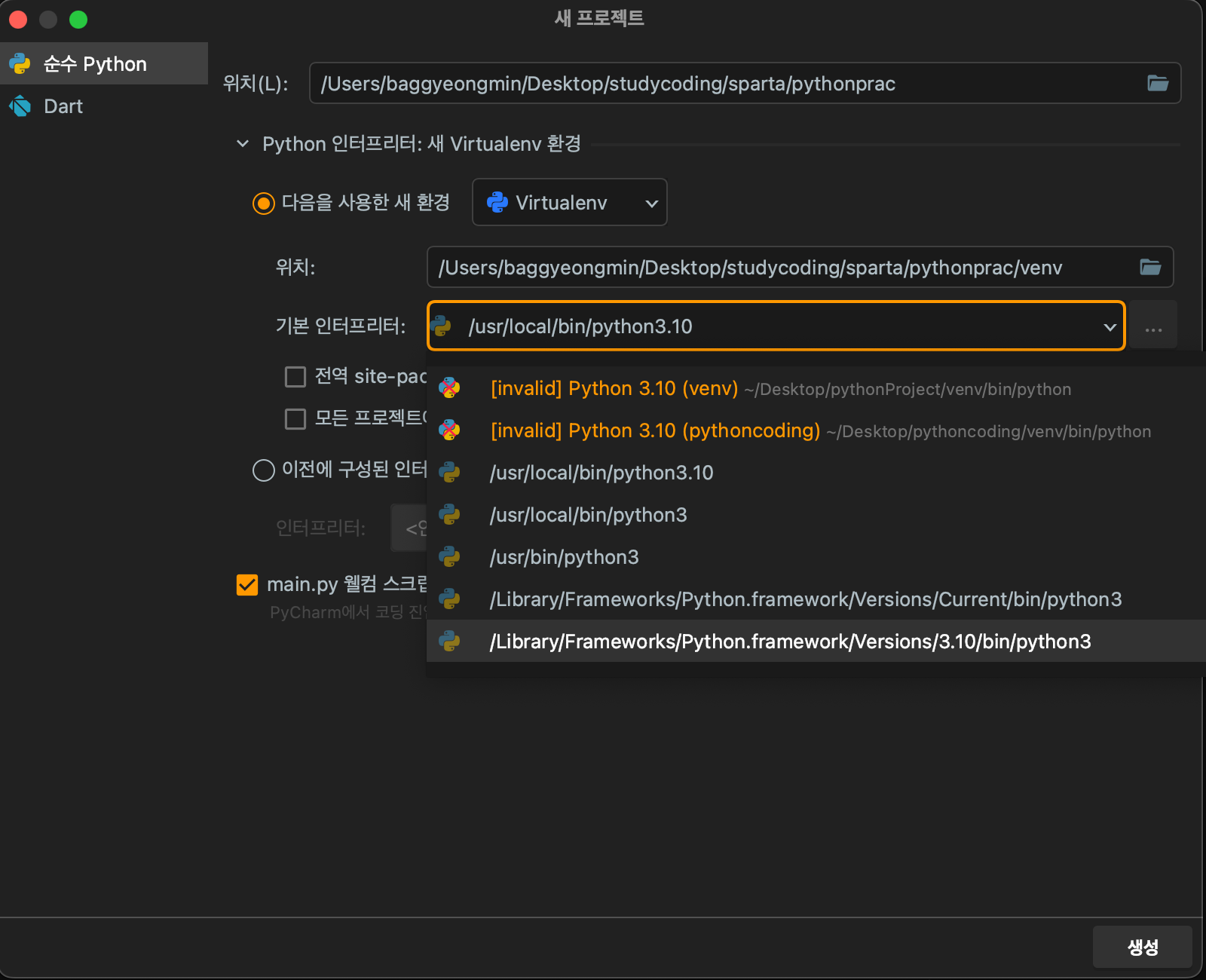Click the 생성 create button
The image size is (1206, 980).
1143,947
